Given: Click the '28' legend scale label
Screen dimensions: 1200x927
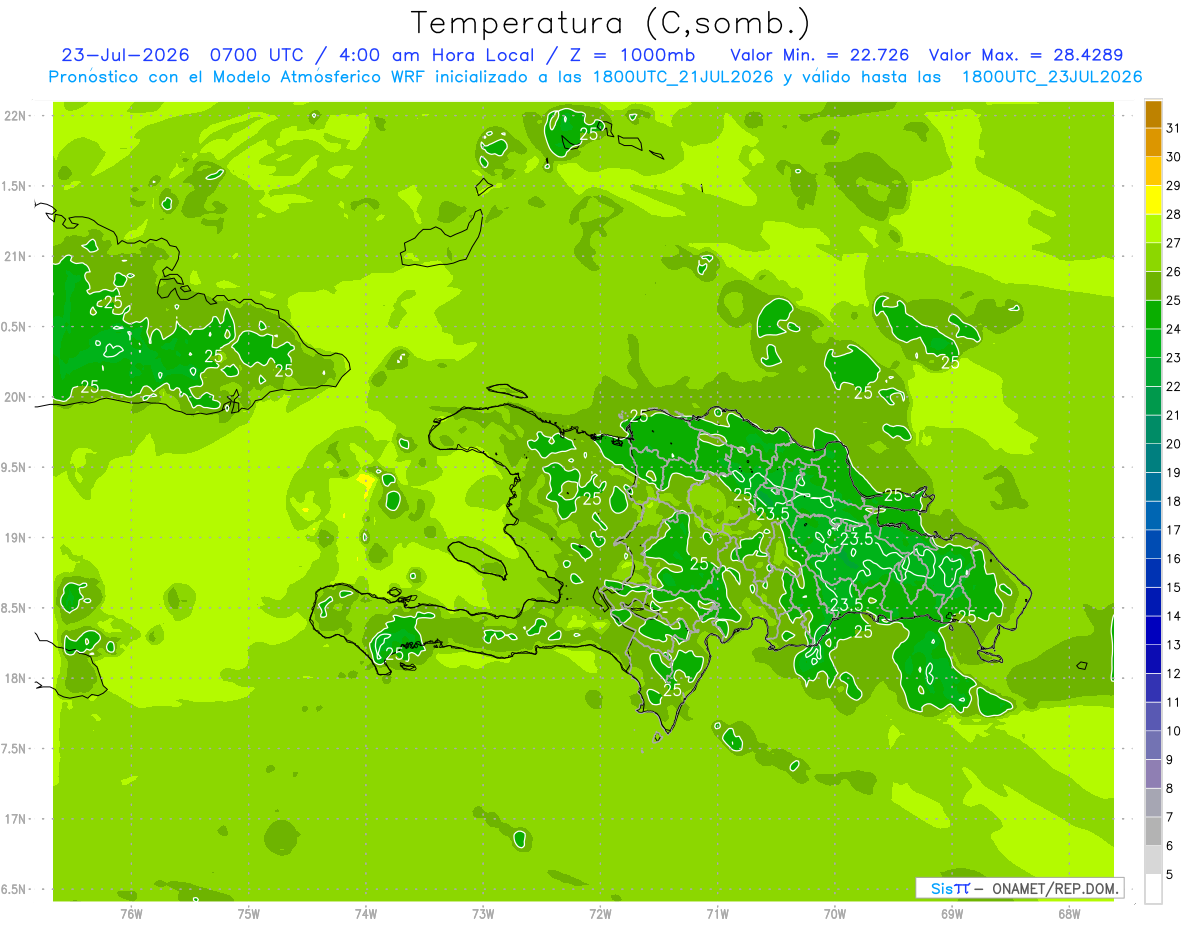Looking at the screenshot, I should [x=1173, y=214].
